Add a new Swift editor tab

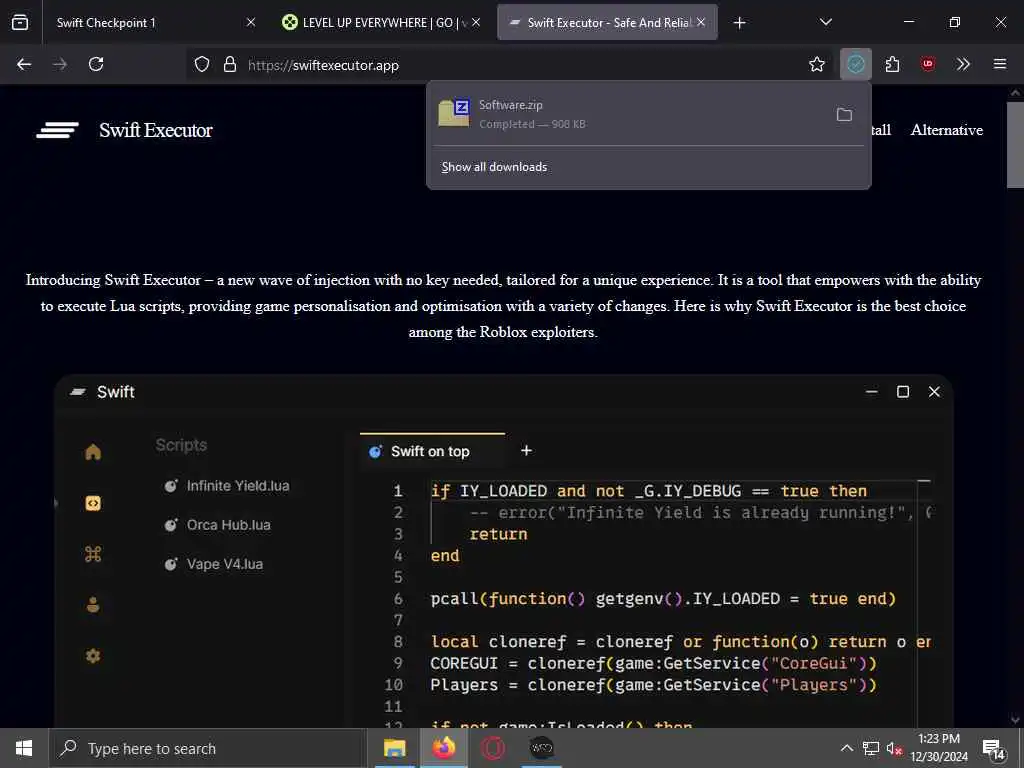point(526,451)
